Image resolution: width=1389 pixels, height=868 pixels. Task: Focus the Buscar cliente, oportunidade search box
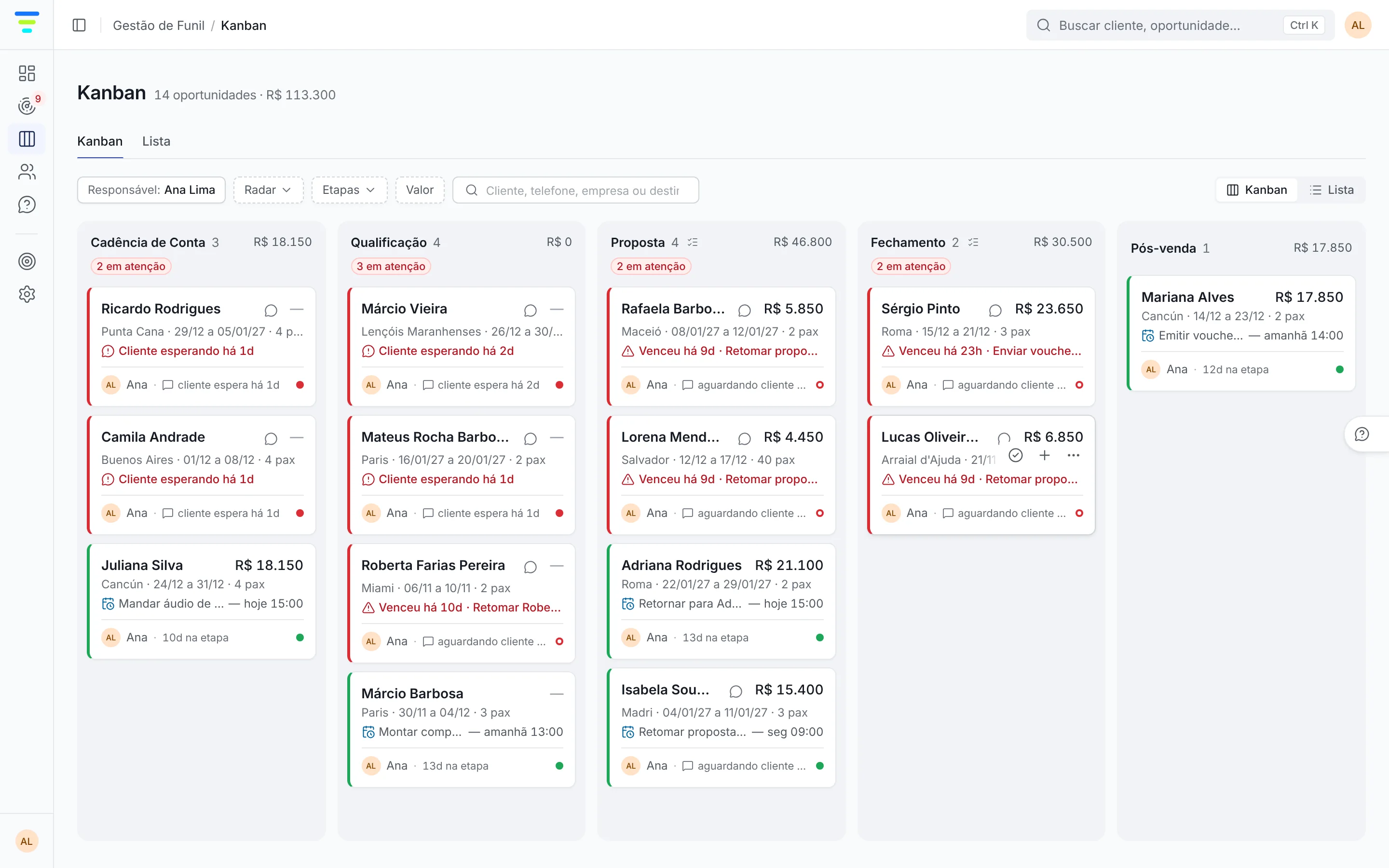pyautogui.click(x=1180, y=25)
